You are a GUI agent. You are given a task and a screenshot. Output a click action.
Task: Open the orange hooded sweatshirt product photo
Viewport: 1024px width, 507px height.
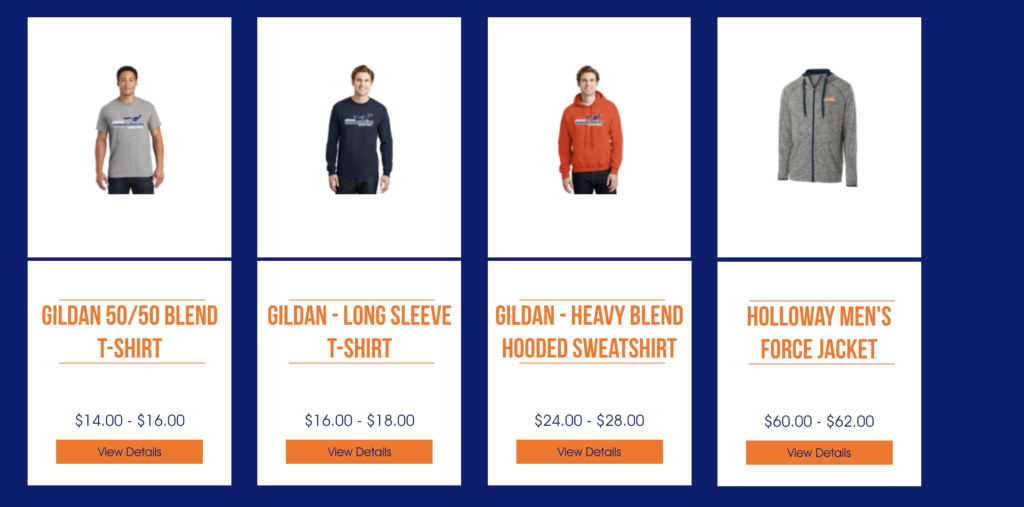pos(590,129)
